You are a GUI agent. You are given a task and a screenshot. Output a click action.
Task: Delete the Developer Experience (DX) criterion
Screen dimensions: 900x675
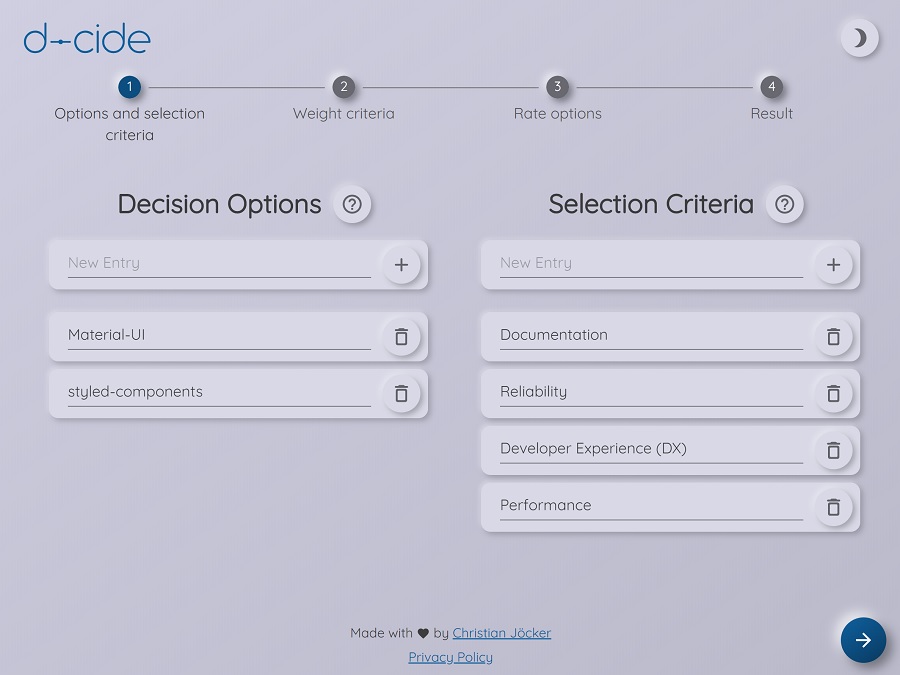coord(833,451)
